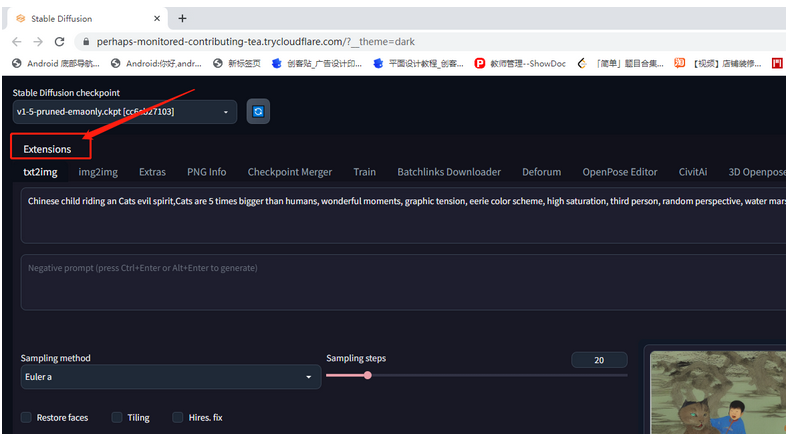The width and height of the screenshot is (786, 434).
Task: Open the ShowDoc bookmark
Action: 520,64
